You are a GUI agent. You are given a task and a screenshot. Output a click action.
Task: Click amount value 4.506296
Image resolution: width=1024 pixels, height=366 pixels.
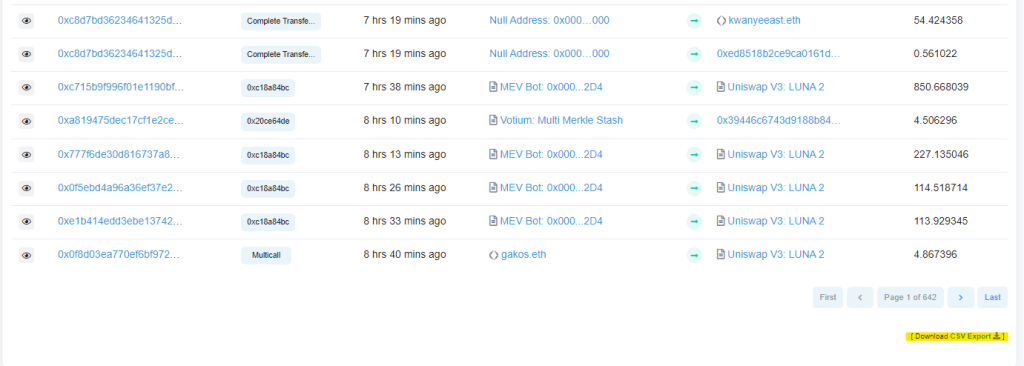click(935, 120)
